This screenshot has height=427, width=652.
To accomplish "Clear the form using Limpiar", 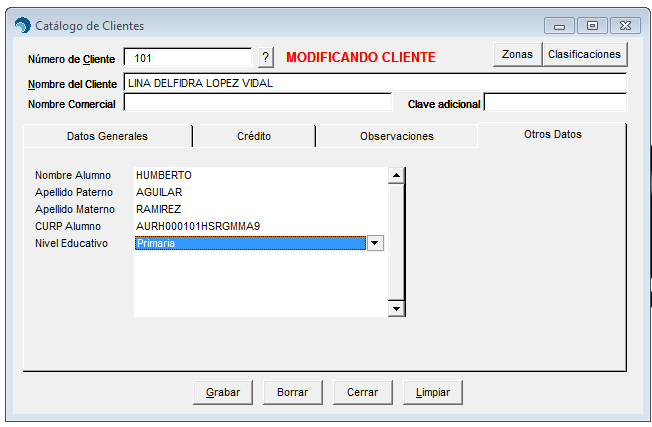I will [433, 392].
